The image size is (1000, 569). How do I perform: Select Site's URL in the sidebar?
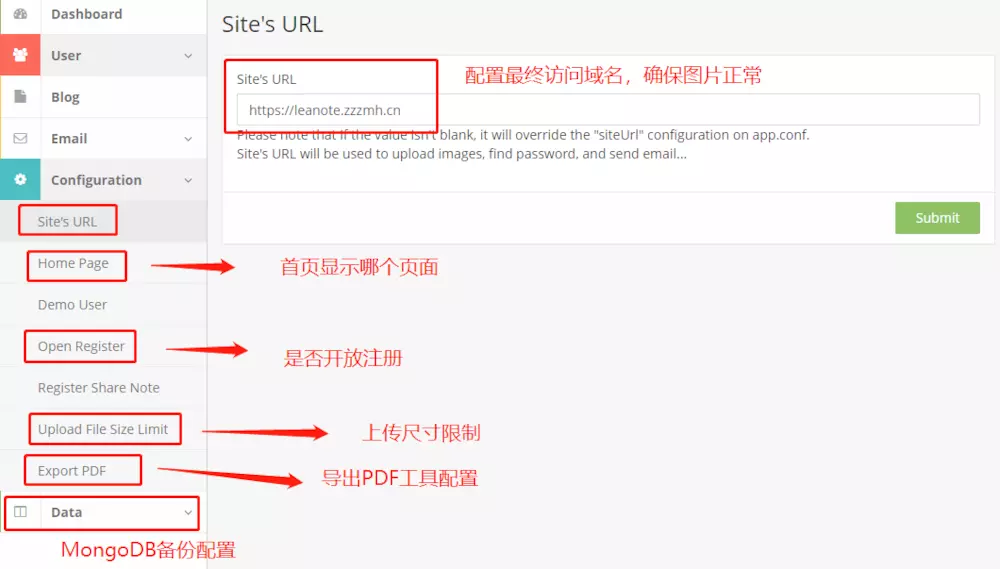point(67,221)
